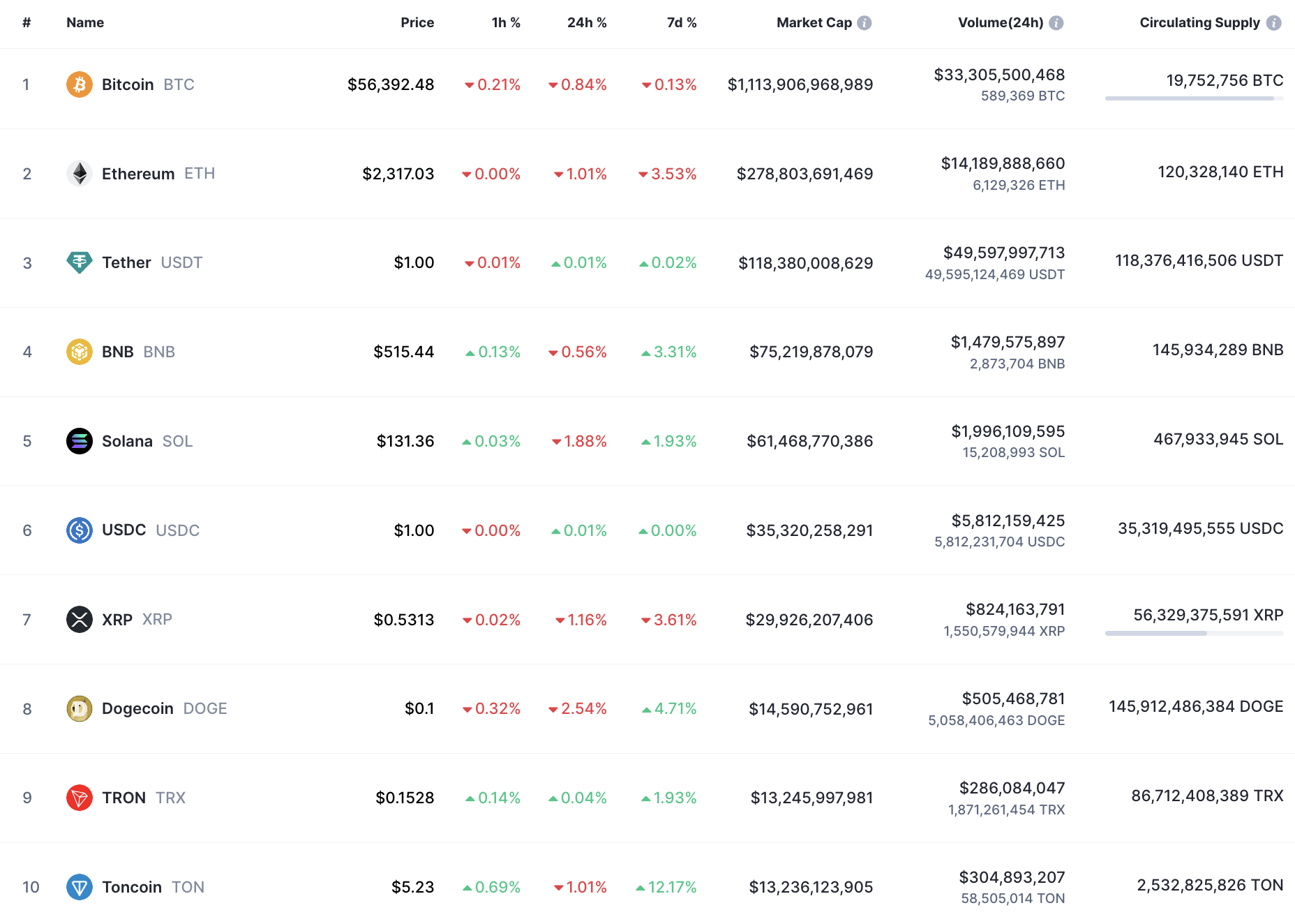Sort table by Price column header
This screenshot has height=924, width=1295.
pyautogui.click(x=417, y=23)
